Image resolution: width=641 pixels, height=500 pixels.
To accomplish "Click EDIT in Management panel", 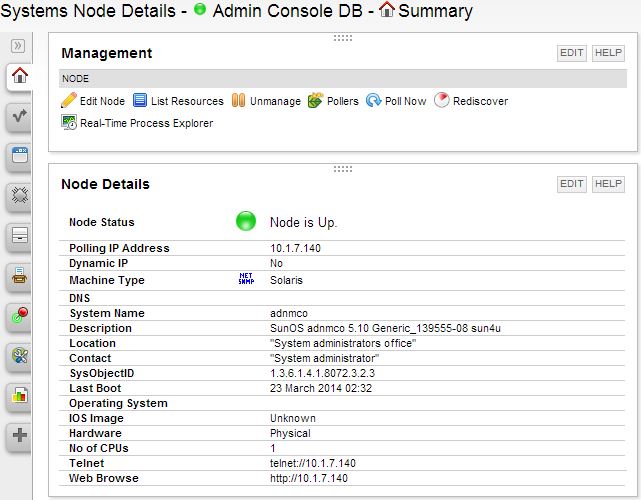I will [x=572, y=53].
